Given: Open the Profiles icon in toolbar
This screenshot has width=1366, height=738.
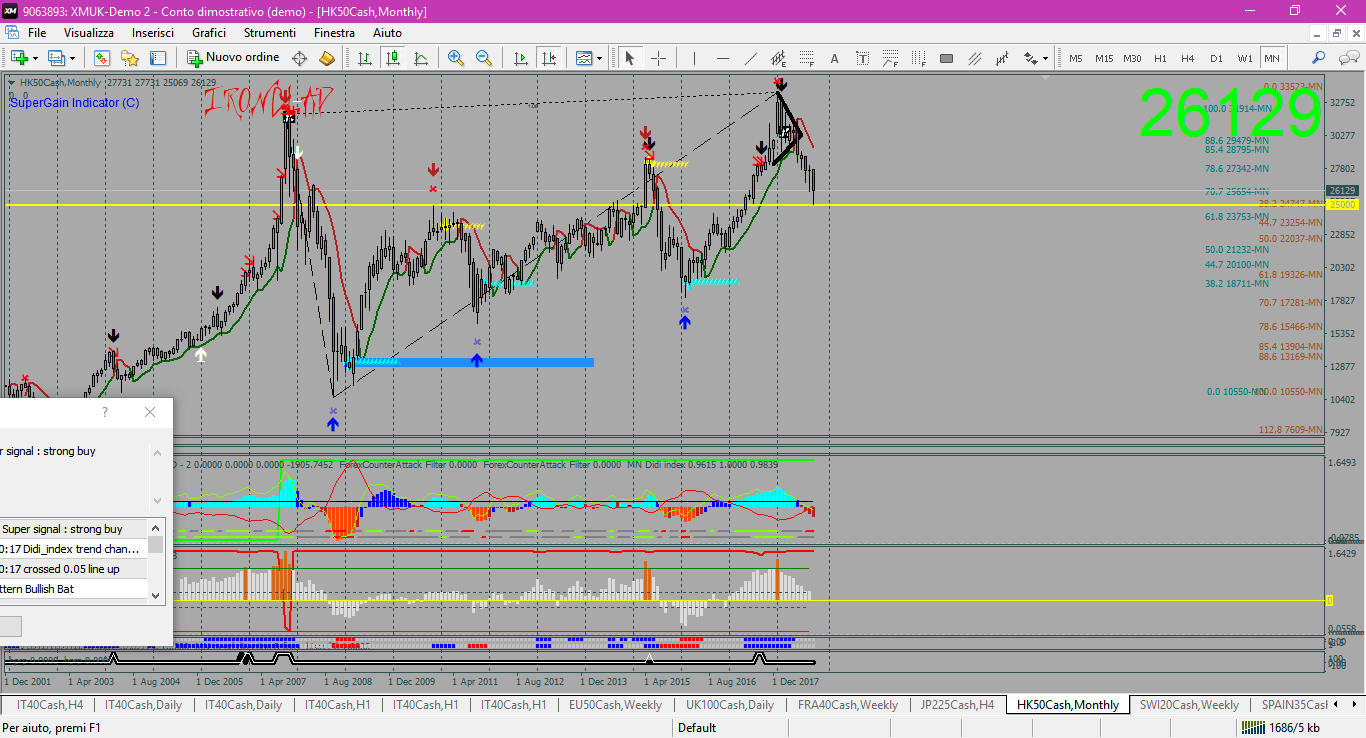Looking at the screenshot, I should (x=57, y=58).
